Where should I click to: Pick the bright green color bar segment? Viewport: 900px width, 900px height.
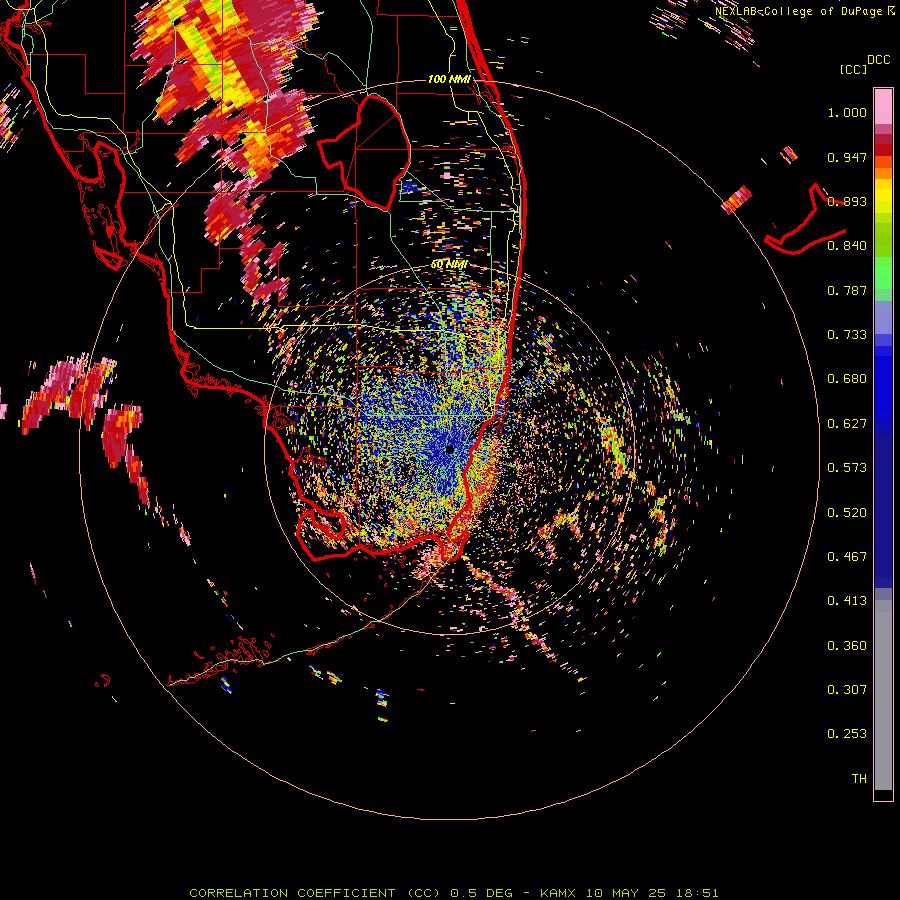[x=883, y=273]
